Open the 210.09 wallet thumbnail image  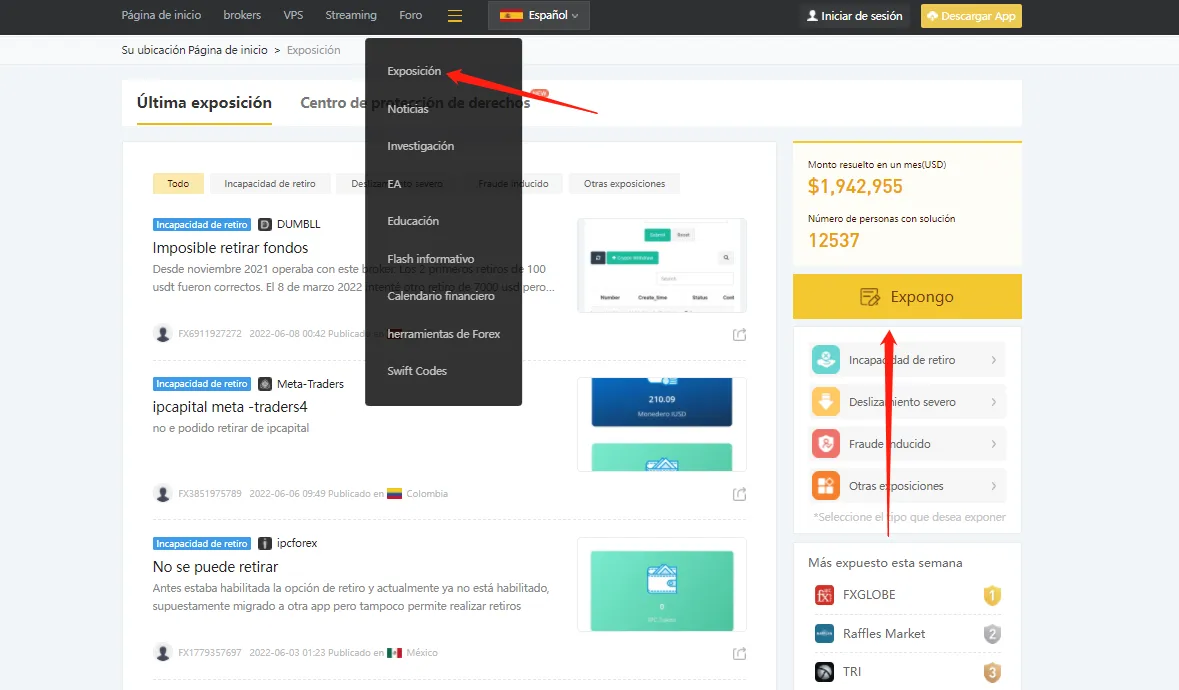pyautogui.click(x=662, y=425)
